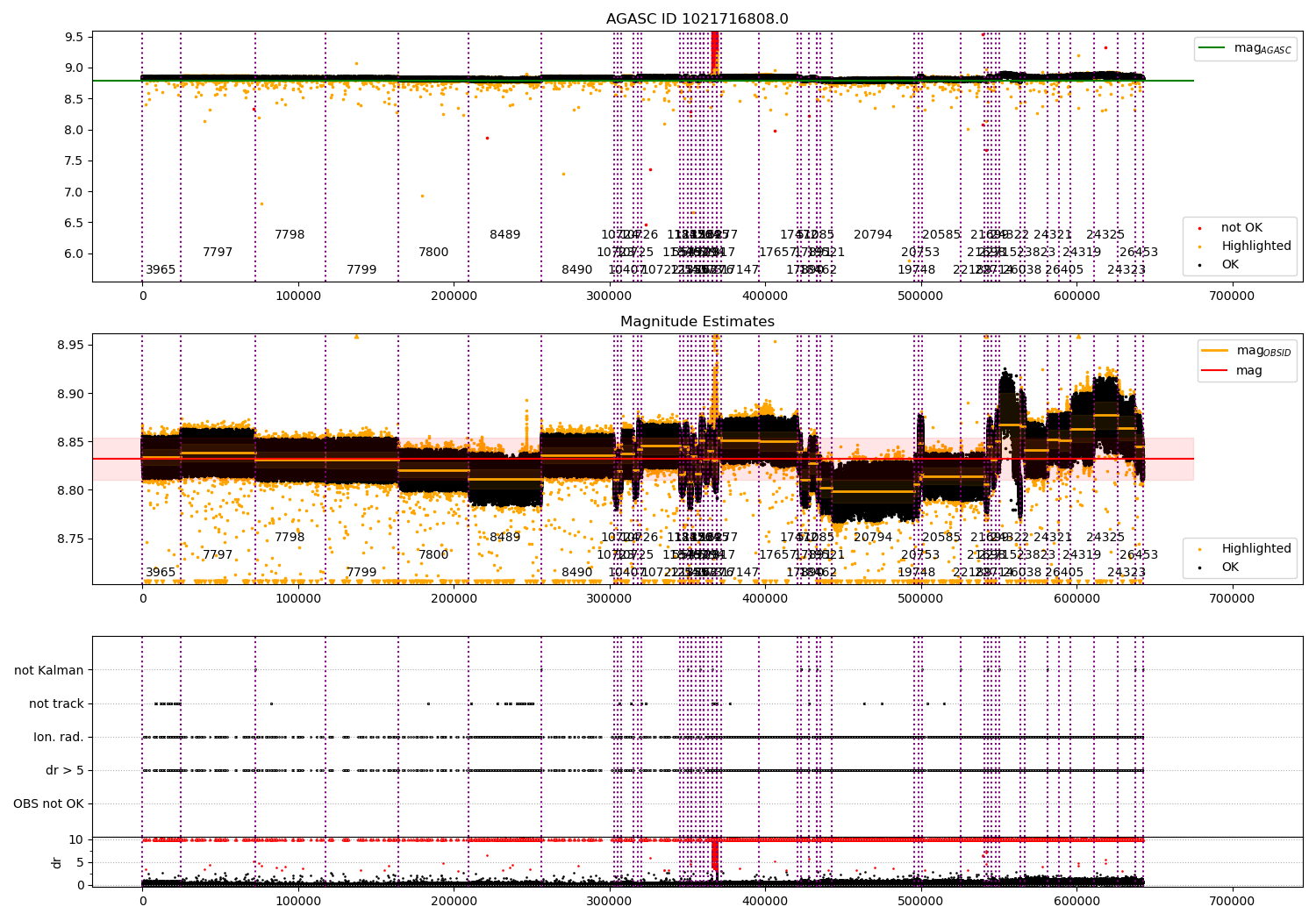
Task: Click y-axis tick 8.75 in Magnitude Estimates plot
Action: (x=71, y=539)
